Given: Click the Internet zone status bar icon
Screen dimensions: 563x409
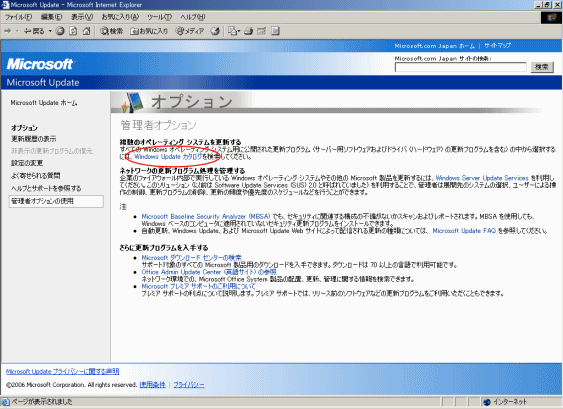Looking at the screenshot, I should click(x=487, y=402).
